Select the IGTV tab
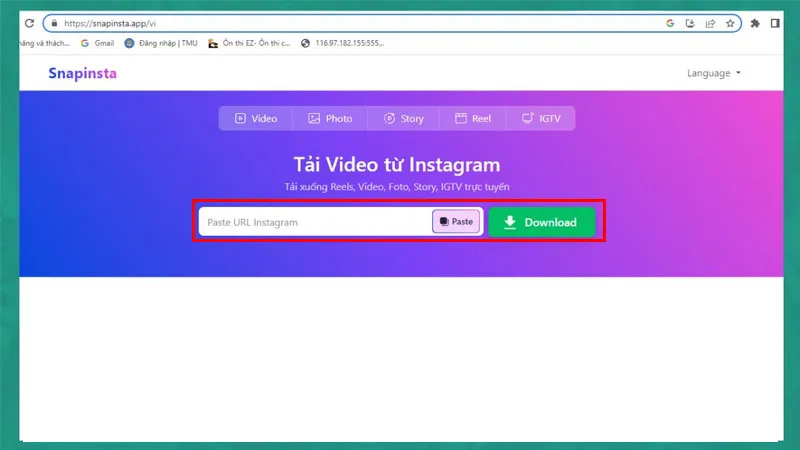The width and height of the screenshot is (800, 450). [541, 118]
